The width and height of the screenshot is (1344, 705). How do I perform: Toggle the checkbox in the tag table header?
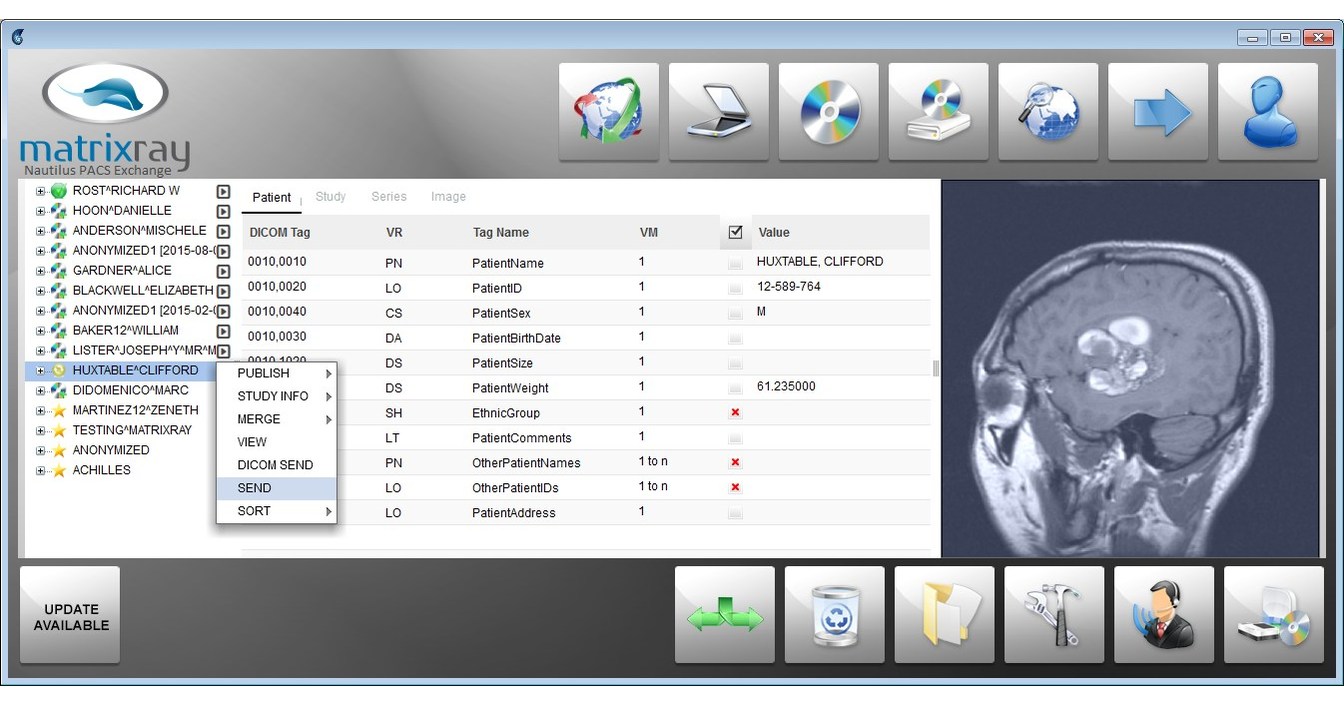(x=735, y=231)
